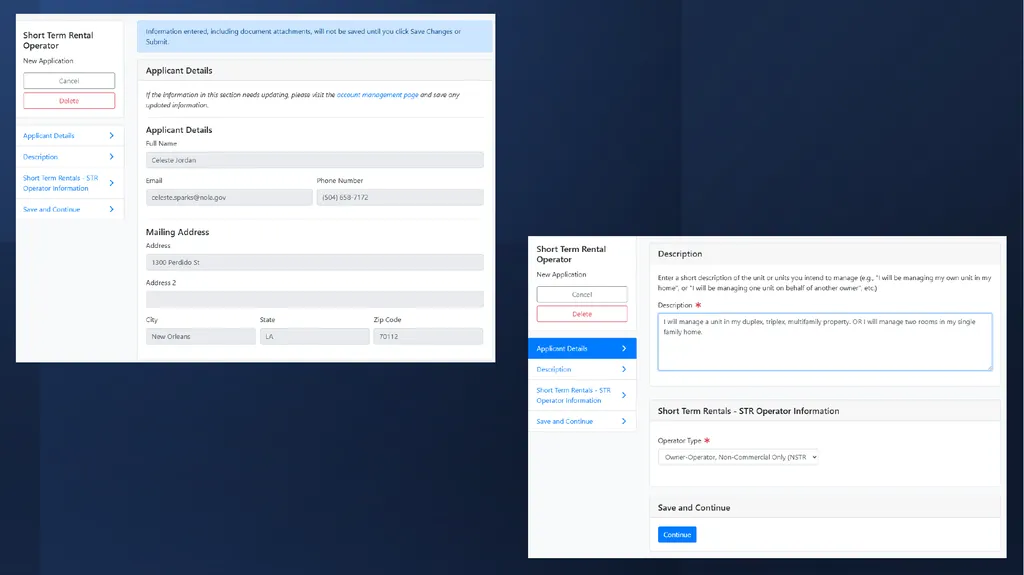Screen dimensions: 1024x575
Task: Click the State field with LA
Action: pos(315,337)
